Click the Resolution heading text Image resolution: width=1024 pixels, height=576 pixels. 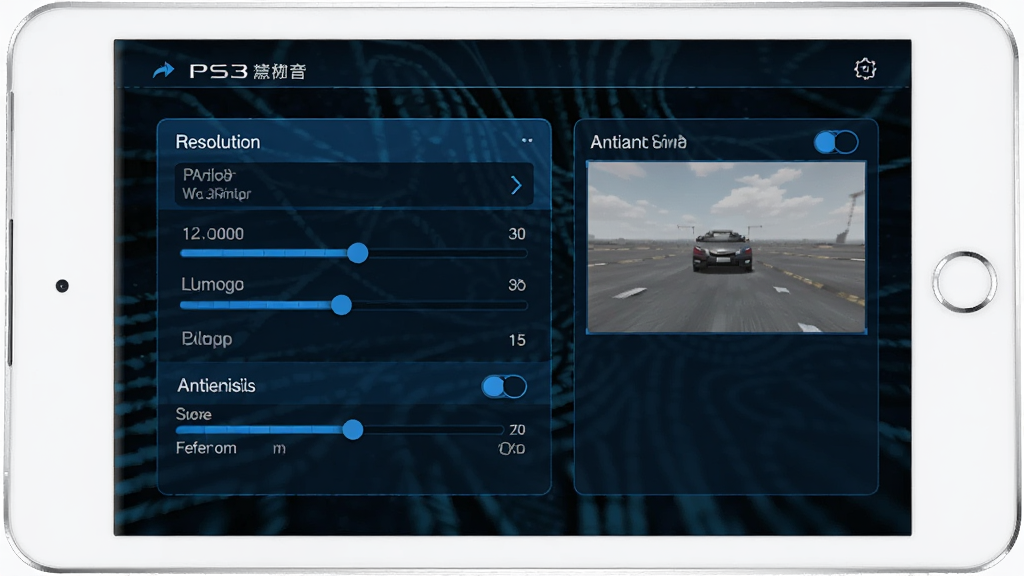(x=218, y=142)
